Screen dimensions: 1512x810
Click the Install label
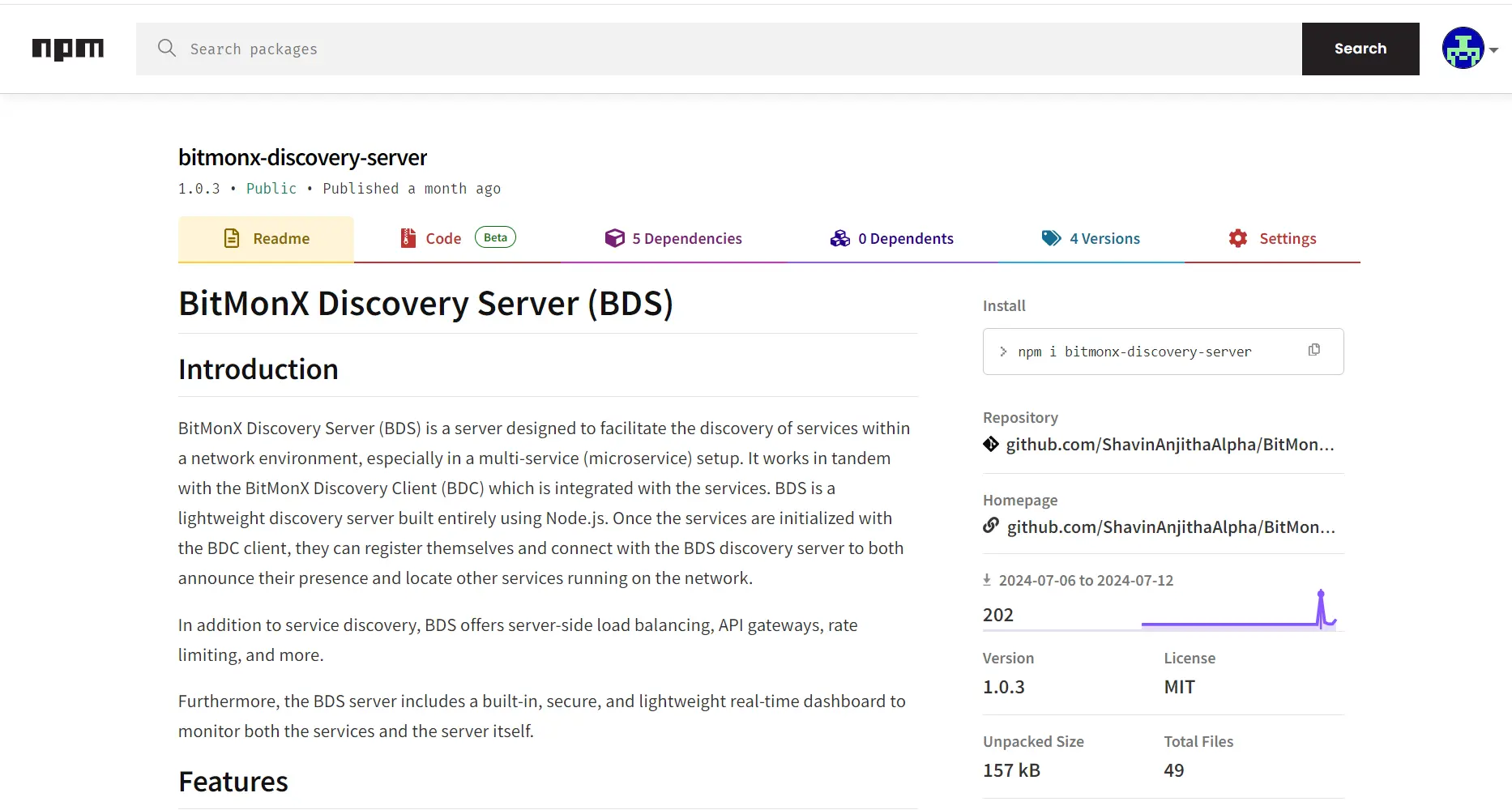pyautogui.click(x=1004, y=305)
